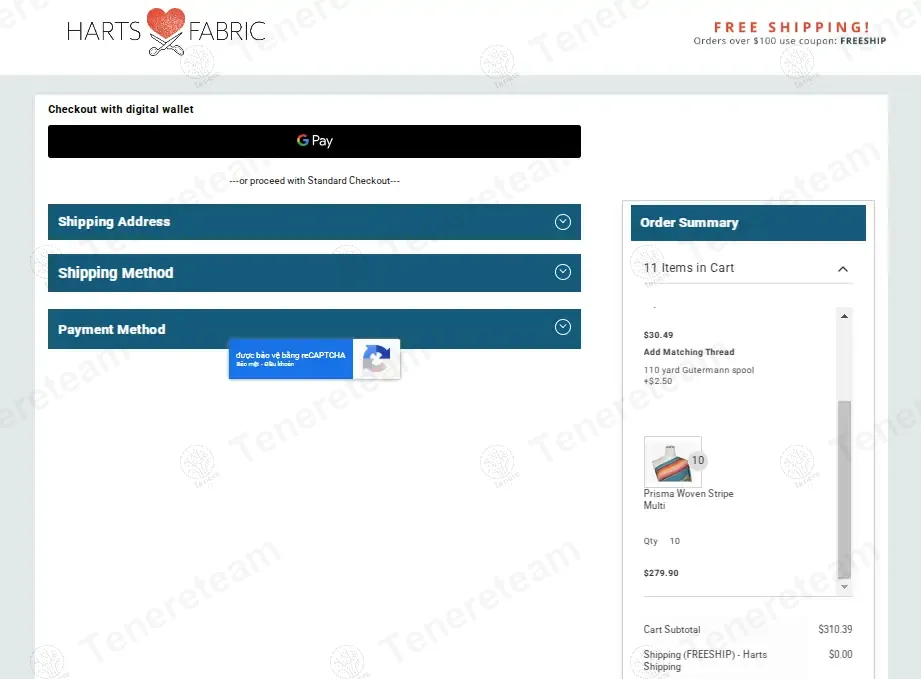Open the Shipping Address header

tap(314, 222)
